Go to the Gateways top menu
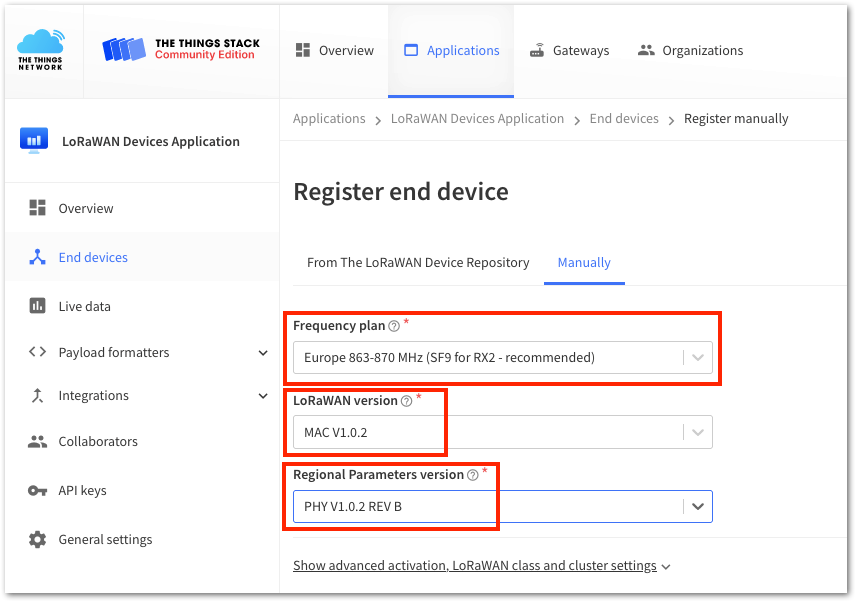 pos(569,51)
